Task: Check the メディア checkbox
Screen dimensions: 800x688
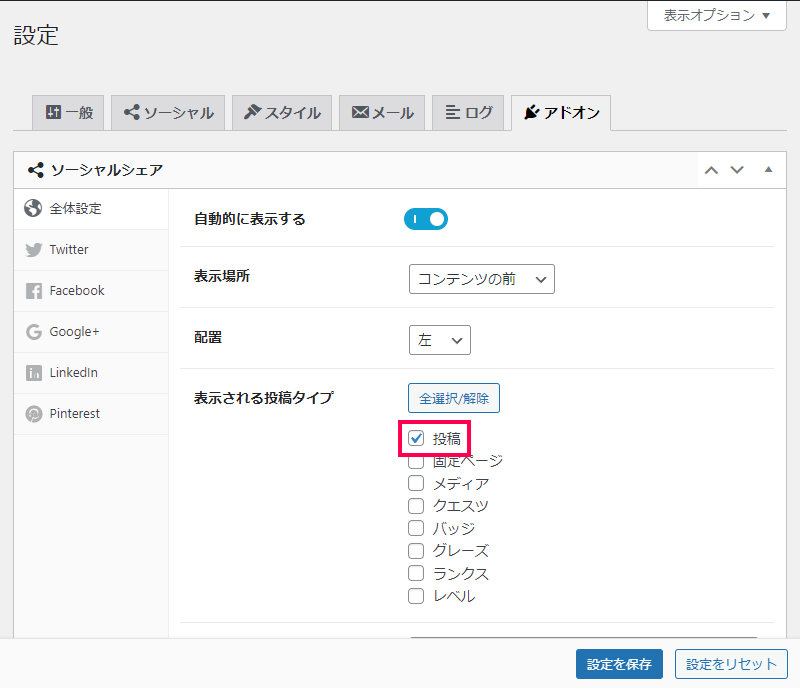Action: [x=416, y=483]
